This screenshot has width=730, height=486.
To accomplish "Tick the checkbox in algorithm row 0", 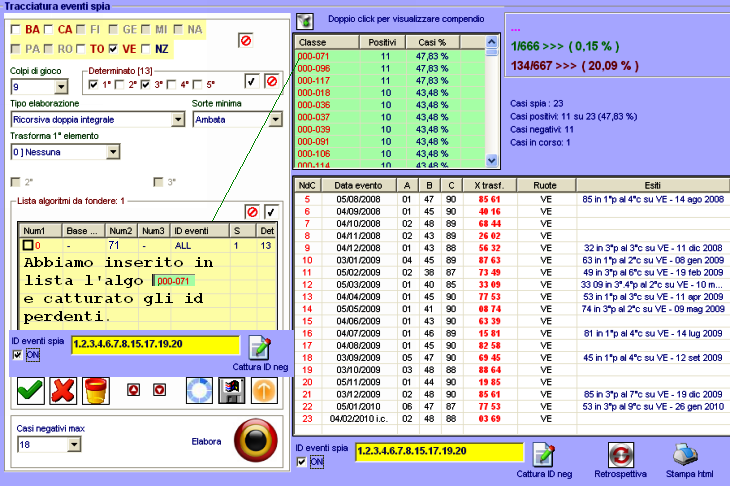I will pos(28,245).
